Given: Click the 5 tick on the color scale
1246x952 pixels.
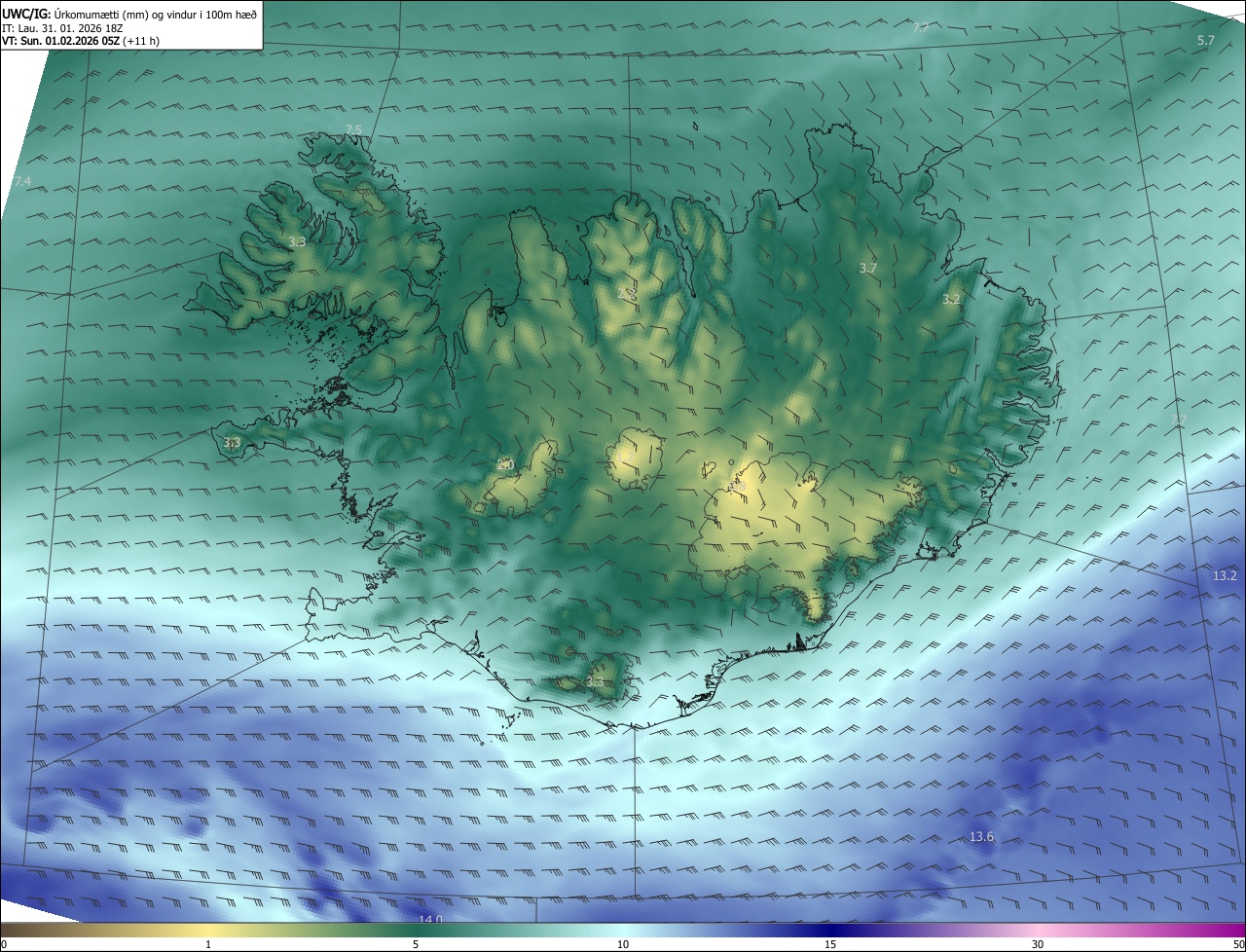Looking at the screenshot, I should 416,944.
